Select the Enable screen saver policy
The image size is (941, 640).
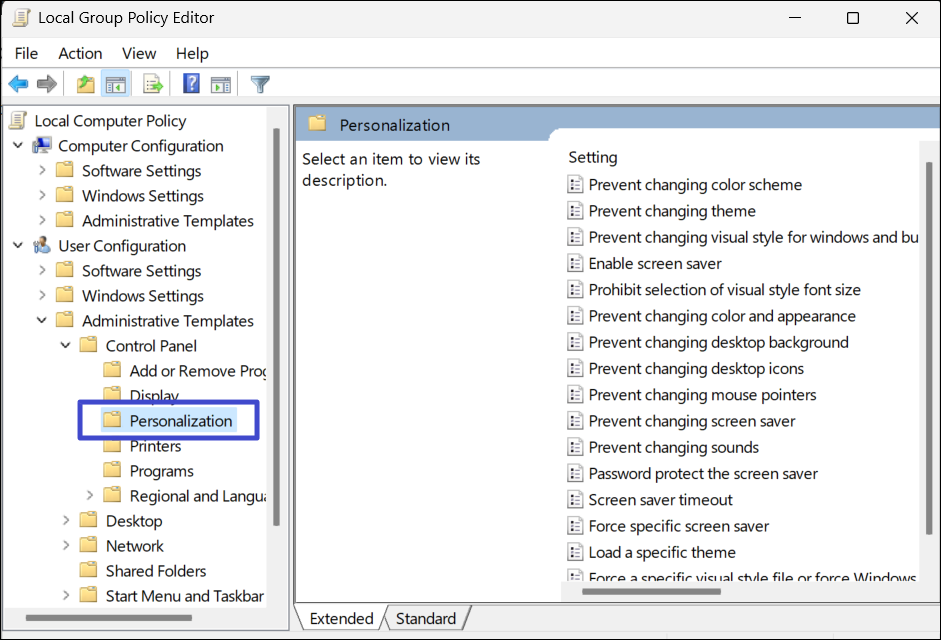coord(655,263)
